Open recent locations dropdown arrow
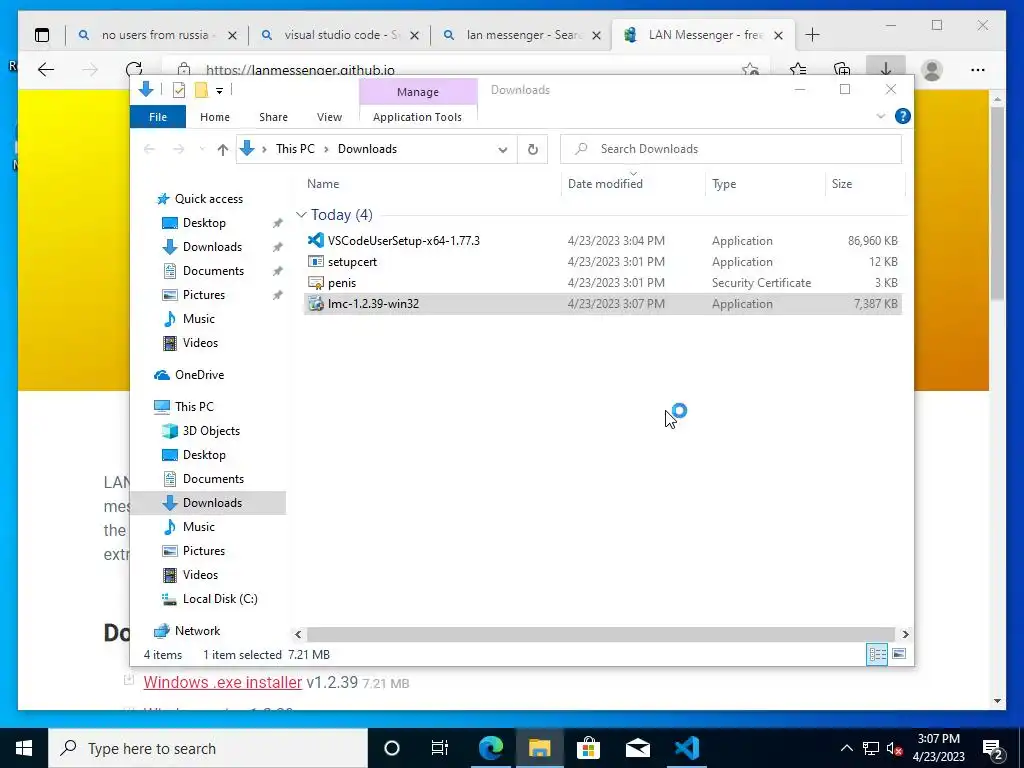The width and height of the screenshot is (1024, 768). click(x=202, y=150)
